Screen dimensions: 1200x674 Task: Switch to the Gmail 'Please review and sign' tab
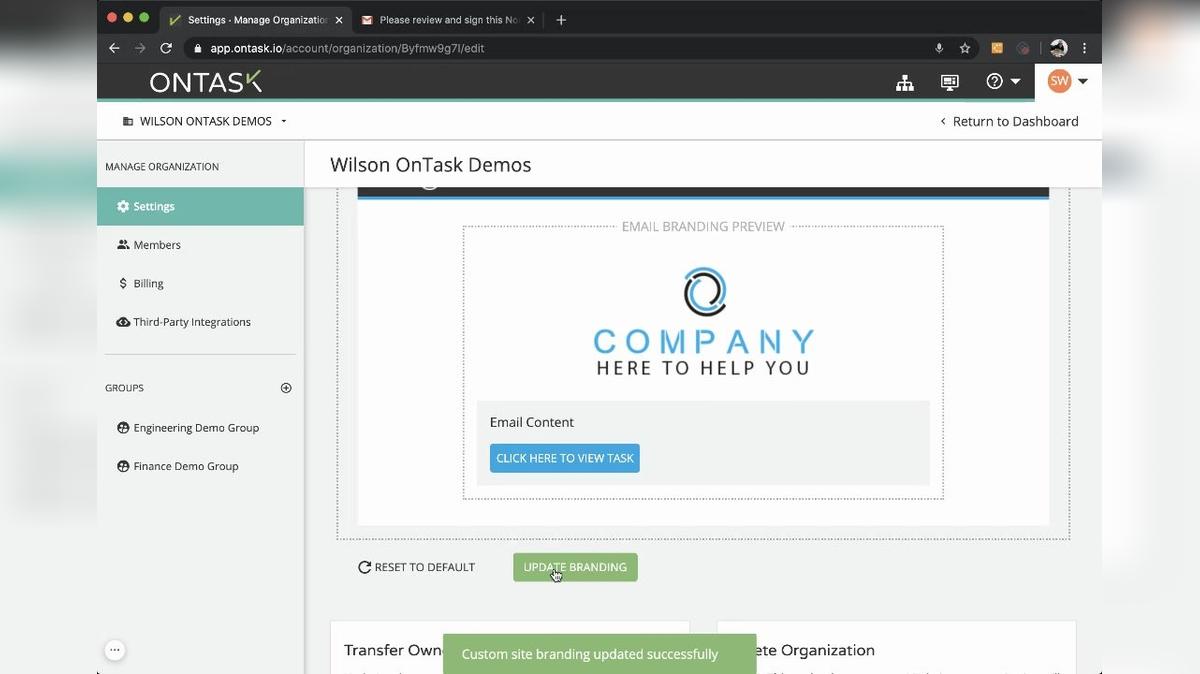click(447, 20)
